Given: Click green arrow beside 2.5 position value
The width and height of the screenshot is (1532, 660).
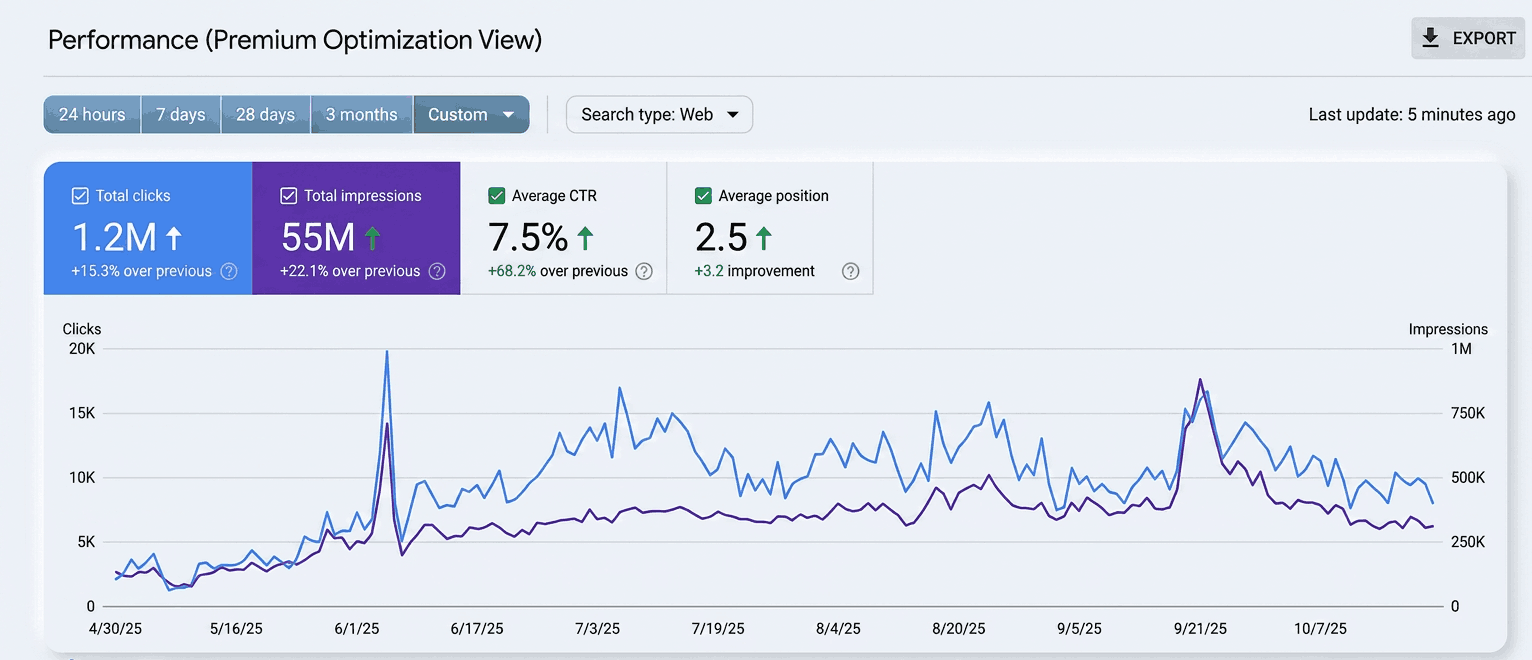Looking at the screenshot, I should pos(764,238).
